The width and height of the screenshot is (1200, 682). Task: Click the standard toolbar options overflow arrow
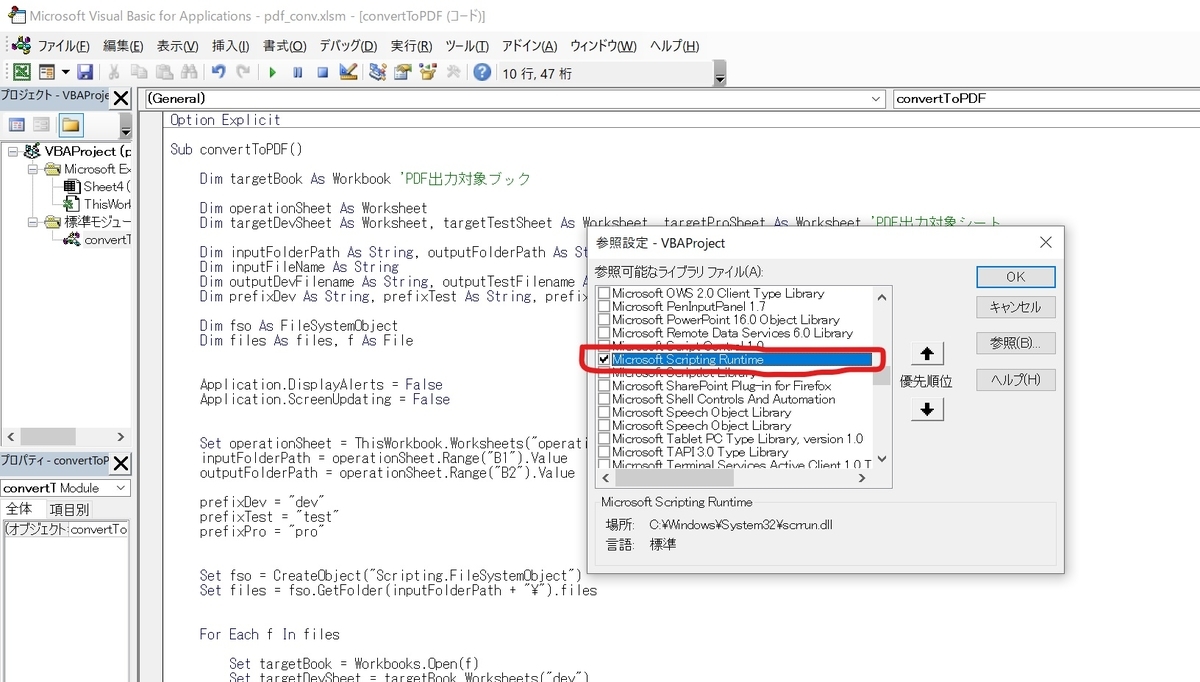(720, 73)
